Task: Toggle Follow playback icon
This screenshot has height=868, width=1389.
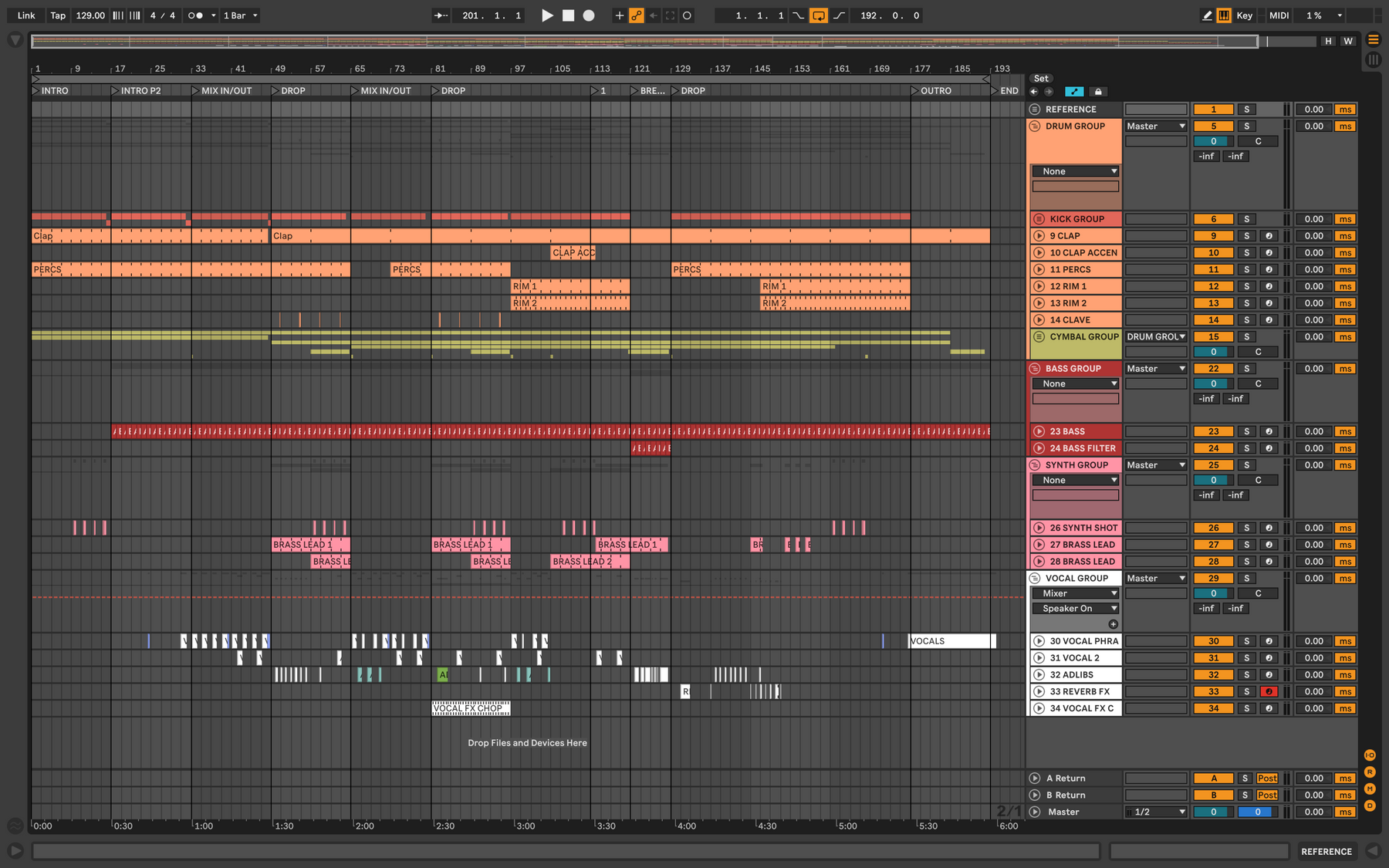Action: [x=441, y=15]
